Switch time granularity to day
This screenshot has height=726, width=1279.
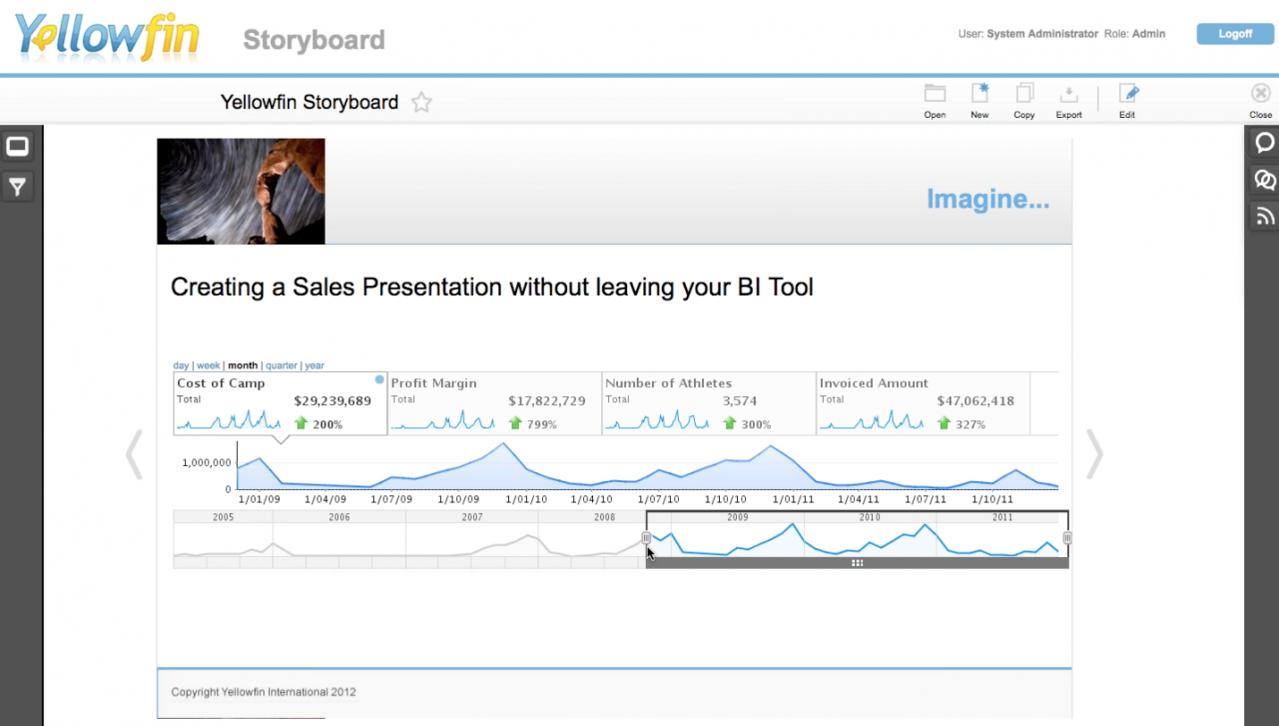[180, 366]
